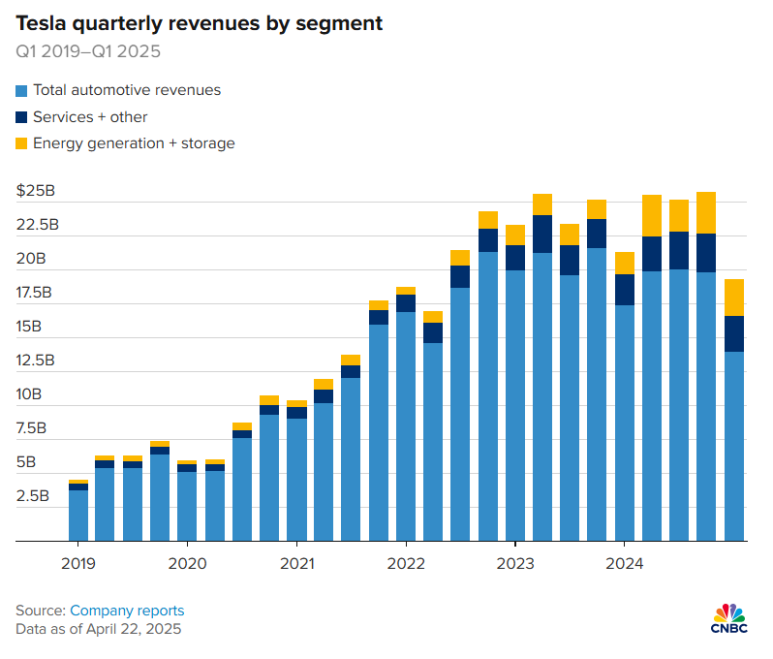Click the 20B y-axis label
Image resolution: width=773 pixels, height=659 pixels.
tap(31, 259)
